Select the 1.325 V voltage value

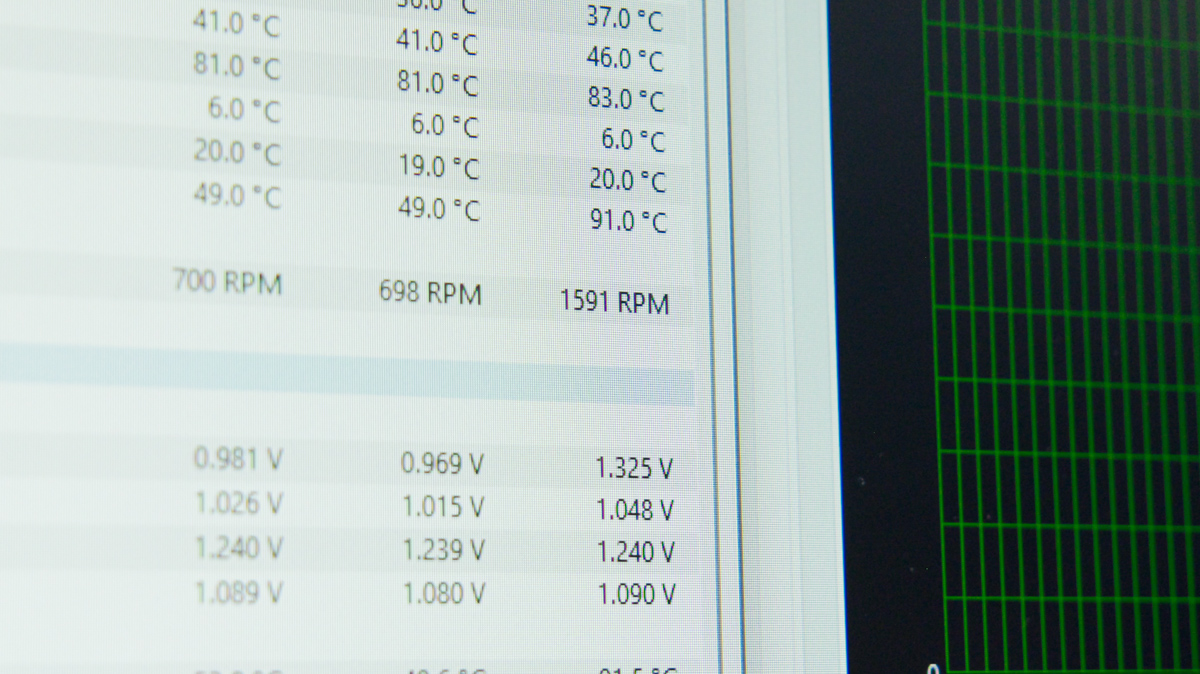point(634,468)
